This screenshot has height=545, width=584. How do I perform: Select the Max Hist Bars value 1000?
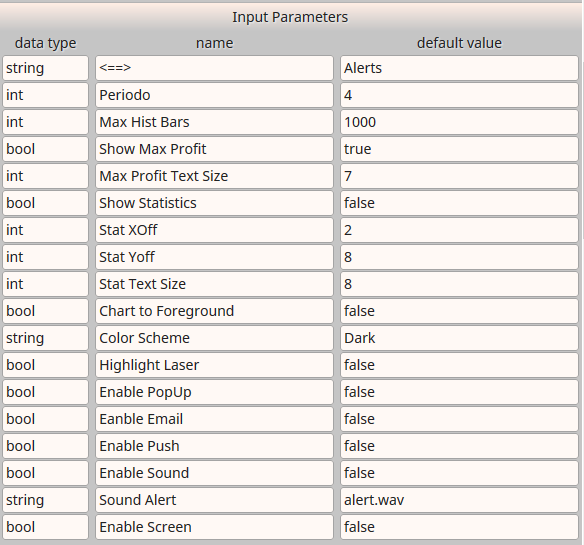coord(459,122)
